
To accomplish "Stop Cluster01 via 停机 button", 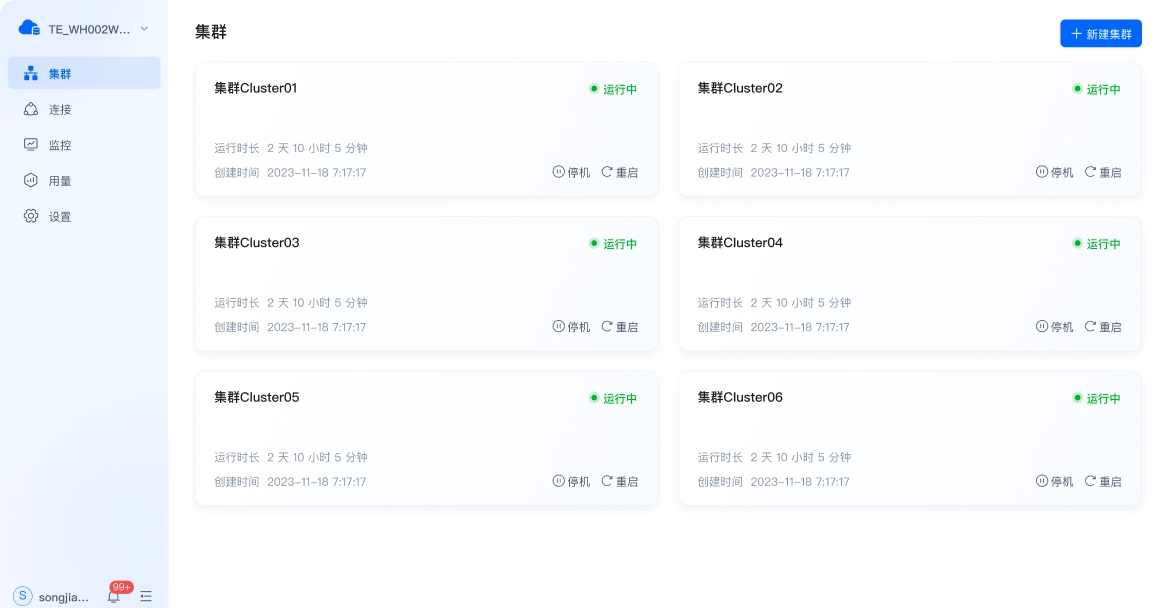I will (x=571, y=172).
